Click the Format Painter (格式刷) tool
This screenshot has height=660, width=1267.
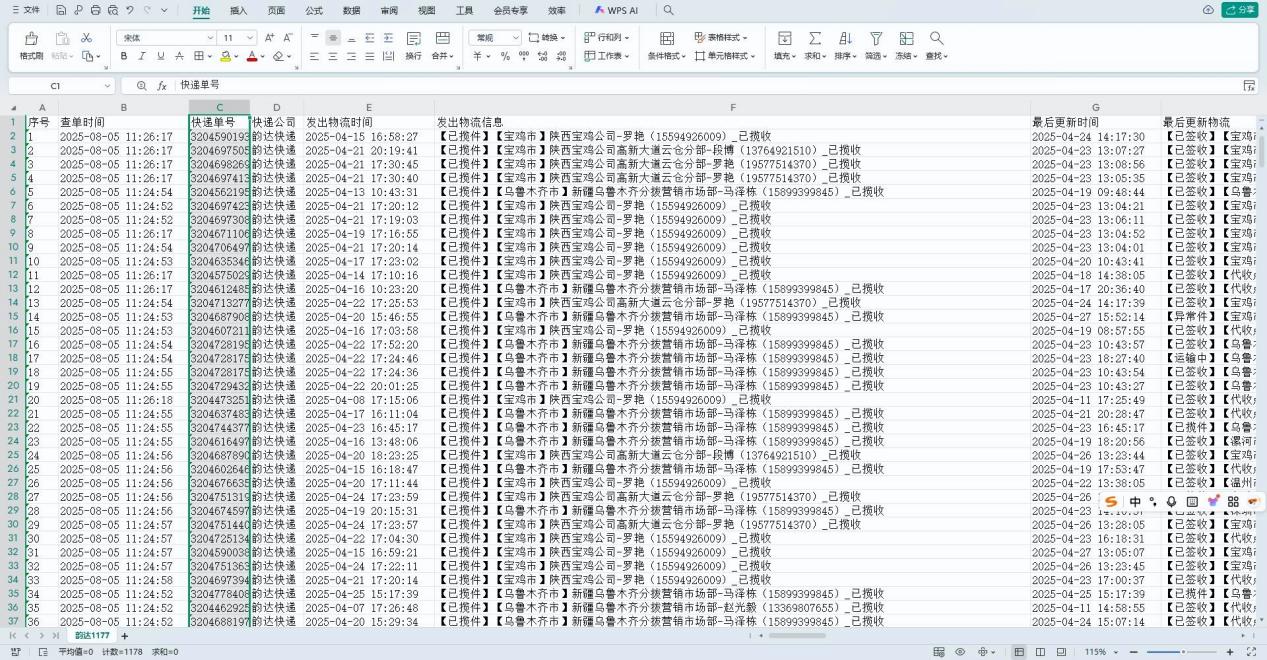(x=31, y=45)
